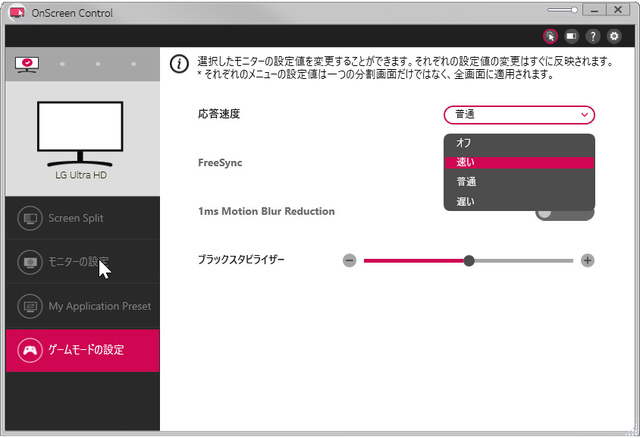
Task: Click the FreeSync label
Action: tap(220, 163)
